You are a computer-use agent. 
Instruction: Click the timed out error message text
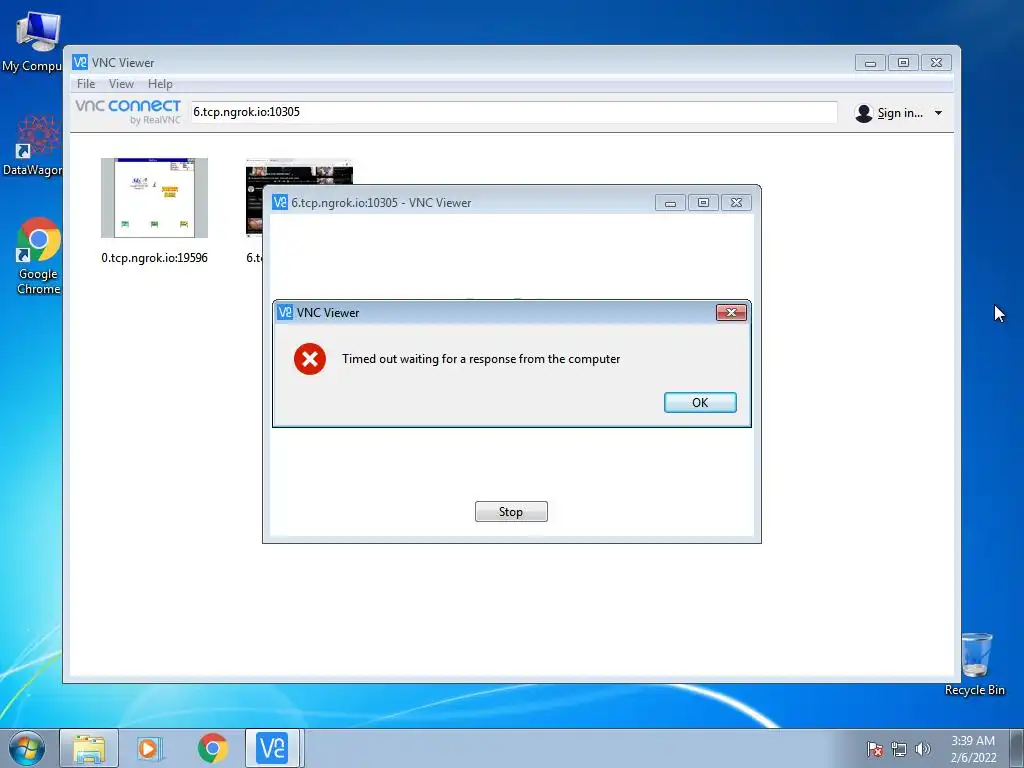[481, 359]
